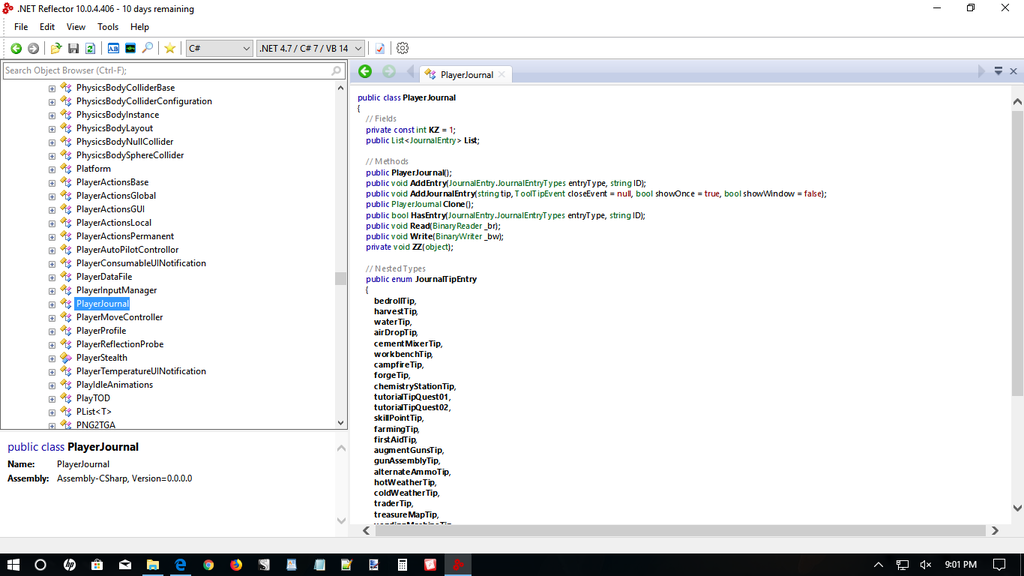Click the BinaryWriter type link

click(458, 236)
